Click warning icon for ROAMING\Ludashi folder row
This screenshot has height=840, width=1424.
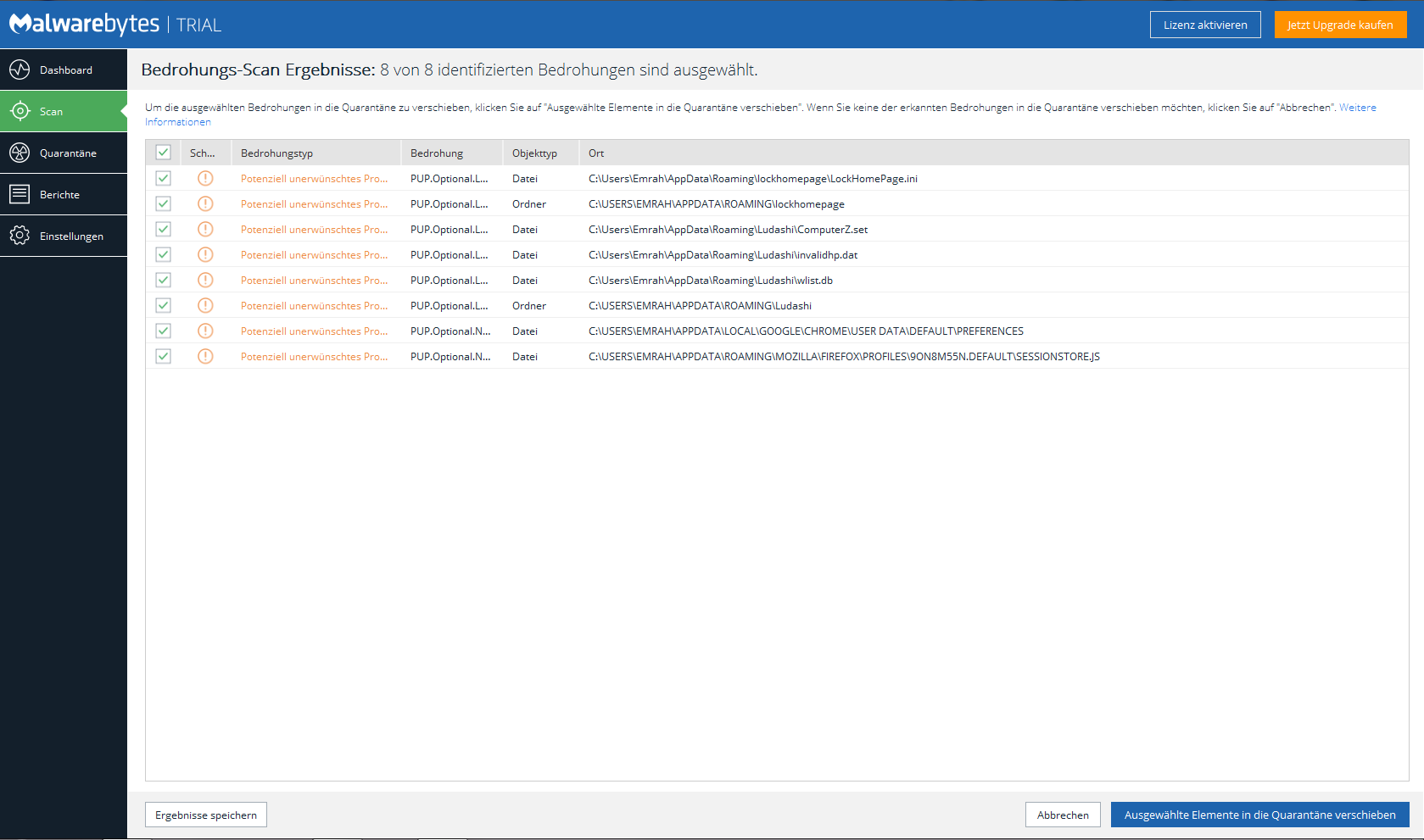pos(205,305)
